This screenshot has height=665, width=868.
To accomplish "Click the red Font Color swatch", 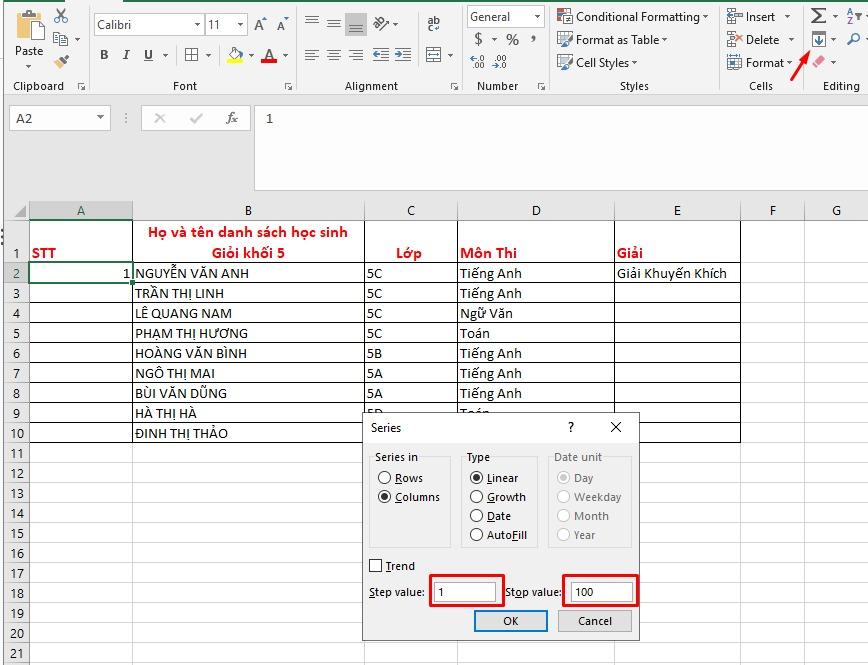I will click(271, 62).
